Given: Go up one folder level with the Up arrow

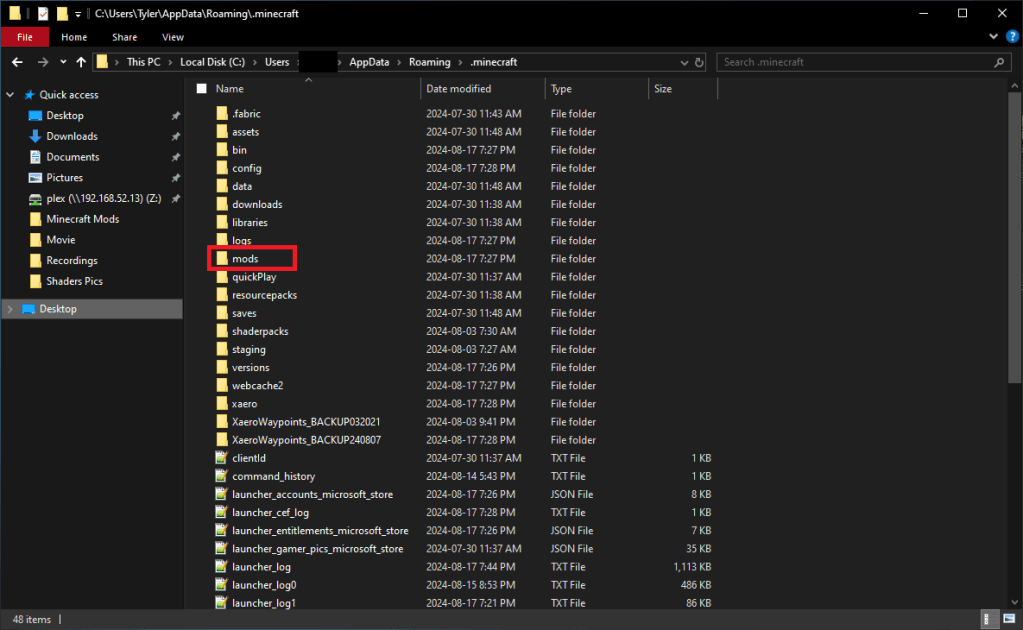Looking at the screenshot, I should click(81, 62).
